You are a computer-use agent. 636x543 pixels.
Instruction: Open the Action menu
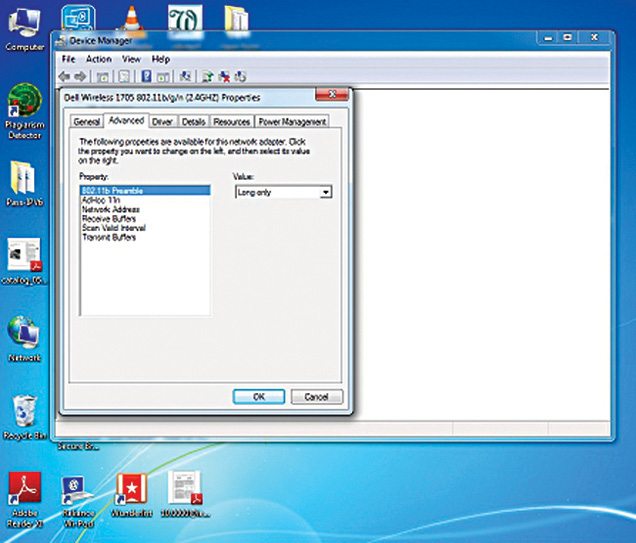(99, 59)
